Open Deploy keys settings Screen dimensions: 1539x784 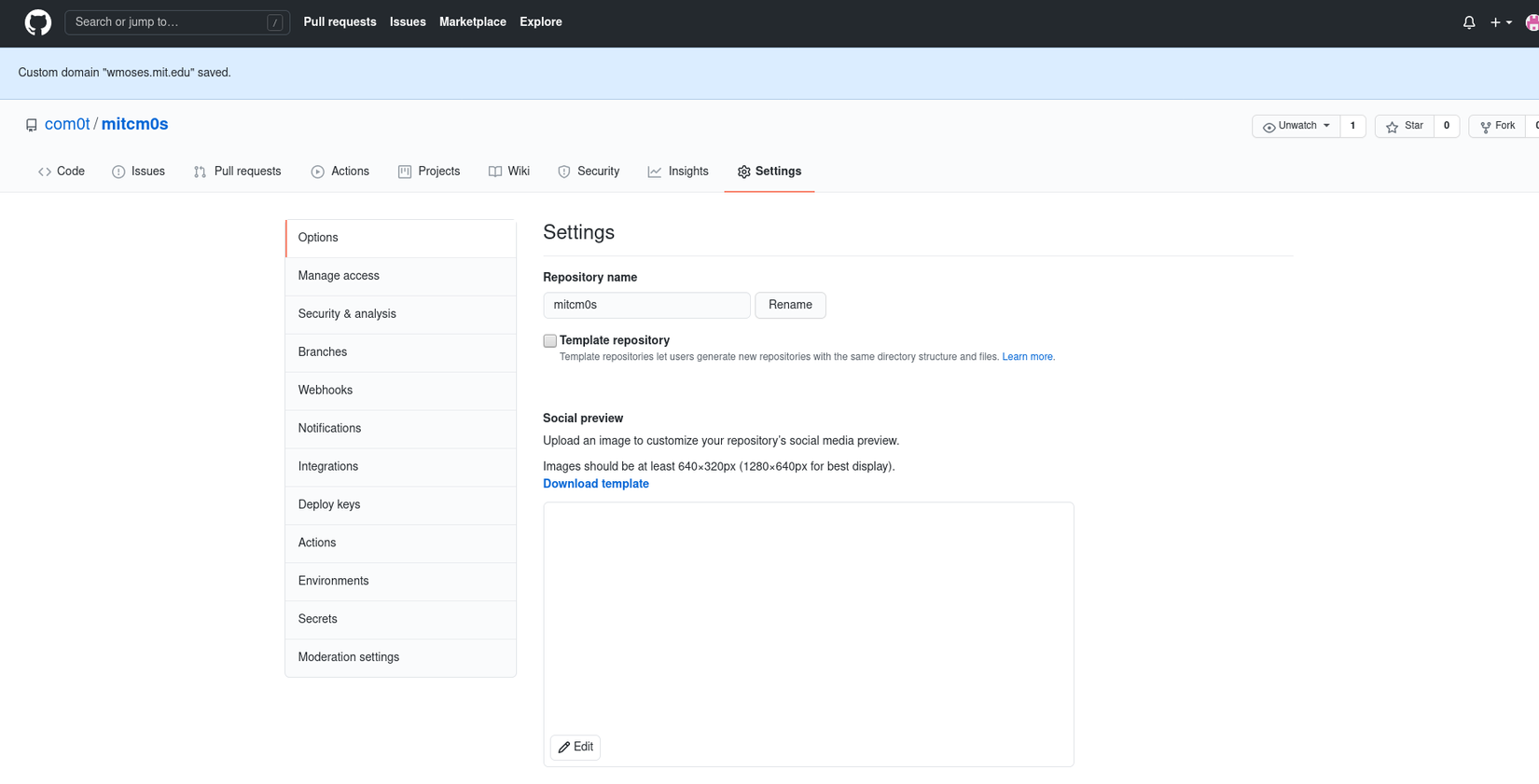point(401,506)
